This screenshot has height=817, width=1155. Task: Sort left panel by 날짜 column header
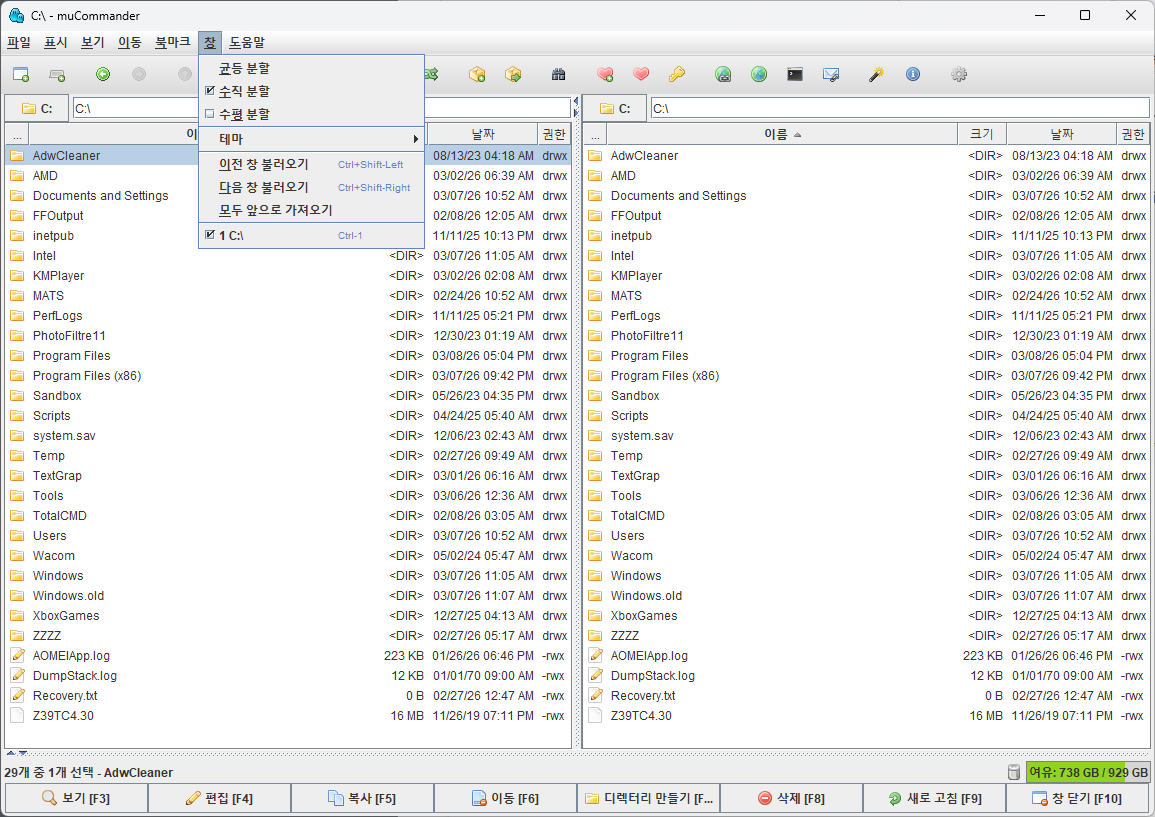pos(482,134)
